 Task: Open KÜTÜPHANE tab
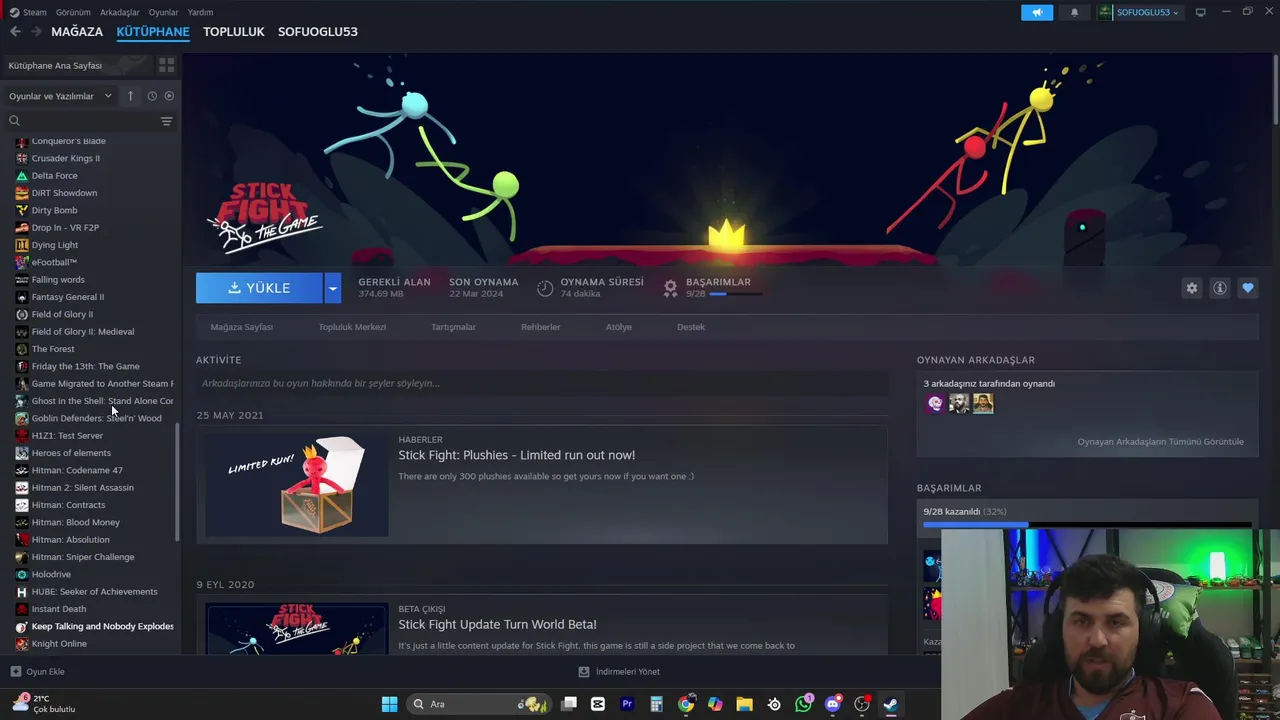153,32
